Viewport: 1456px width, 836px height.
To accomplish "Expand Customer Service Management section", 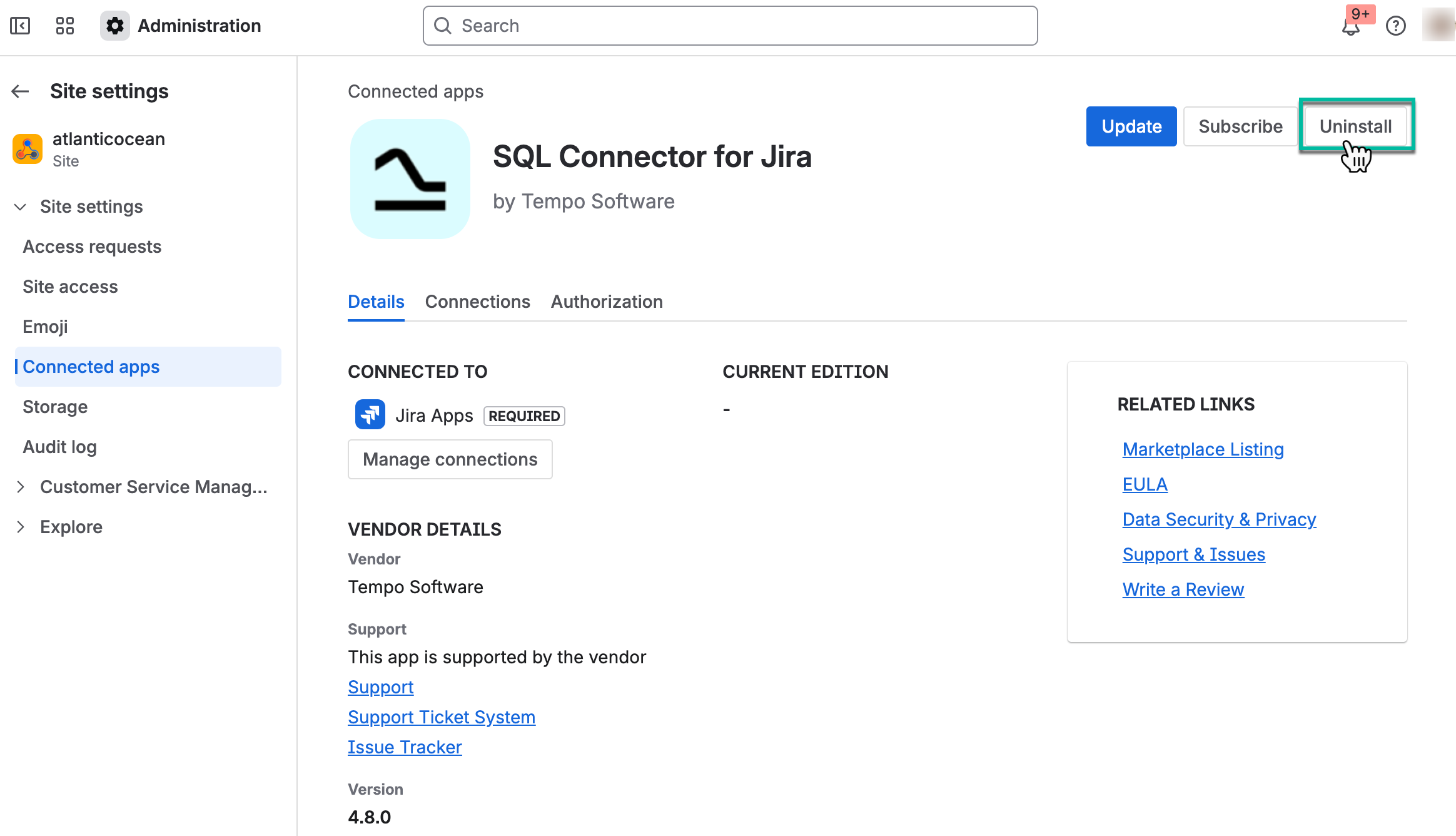I will tap(21, 487).
